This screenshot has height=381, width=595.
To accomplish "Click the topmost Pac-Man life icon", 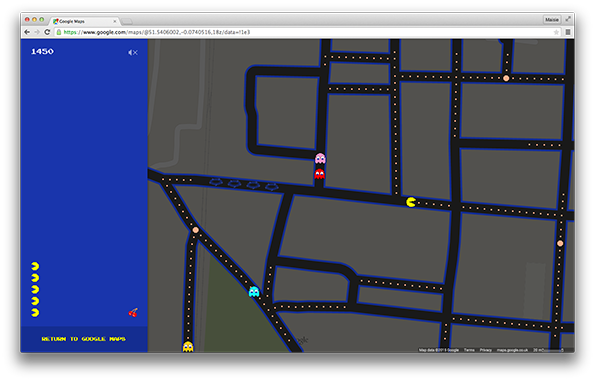I will (x=35, y=266).
